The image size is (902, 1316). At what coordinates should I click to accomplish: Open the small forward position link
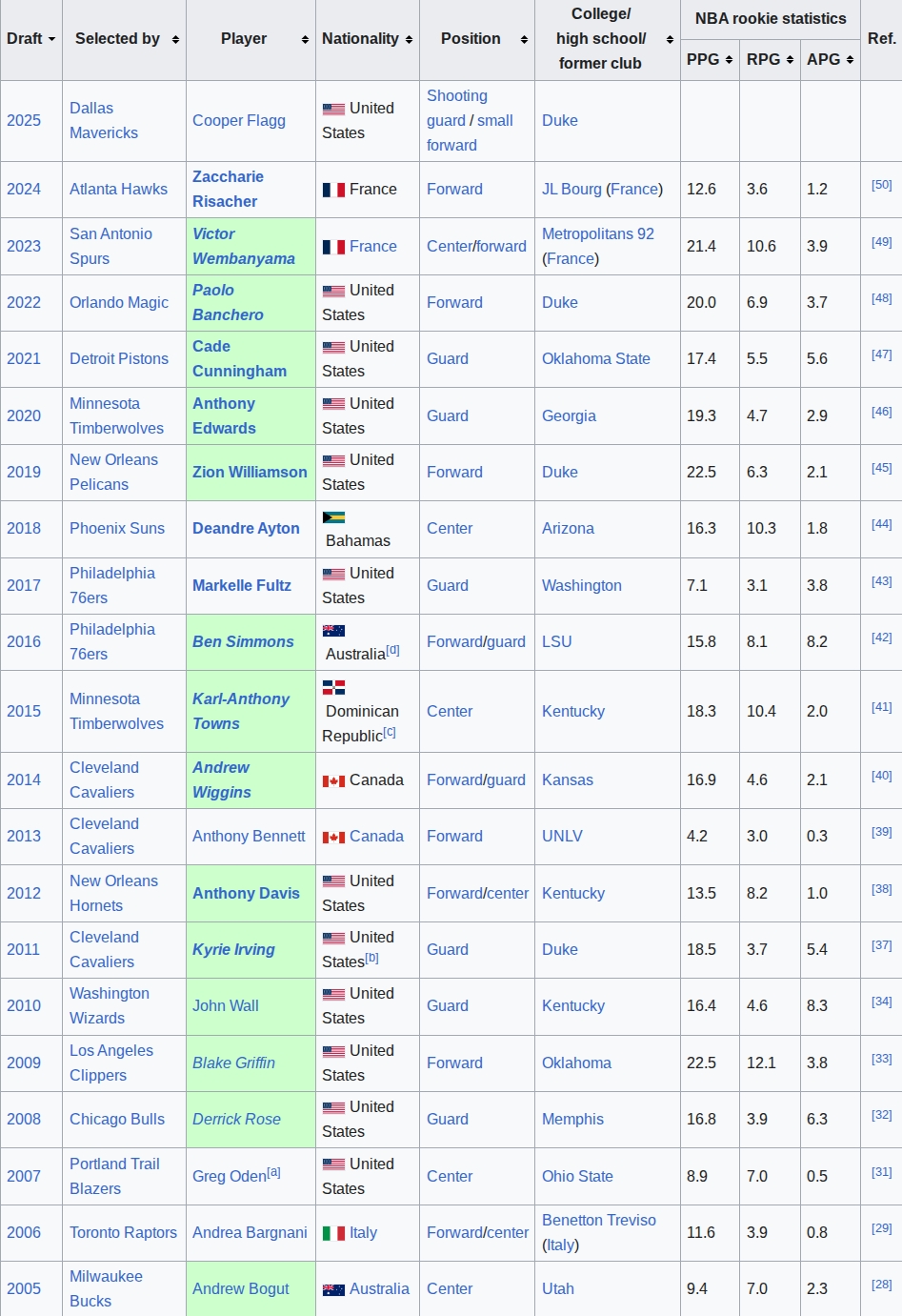[x=470, y=133]
